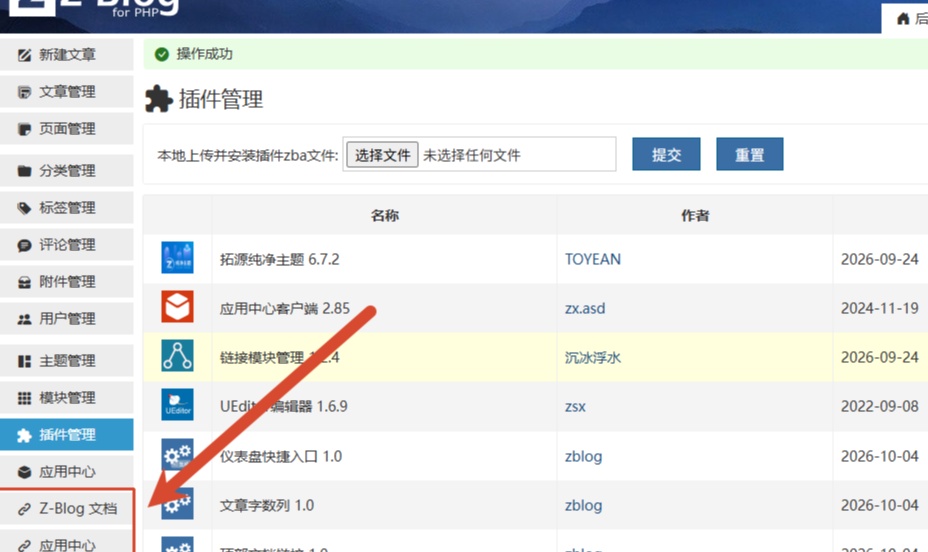Open author link 沉冰浮水
928x552 pixels.
click(592, 357)
